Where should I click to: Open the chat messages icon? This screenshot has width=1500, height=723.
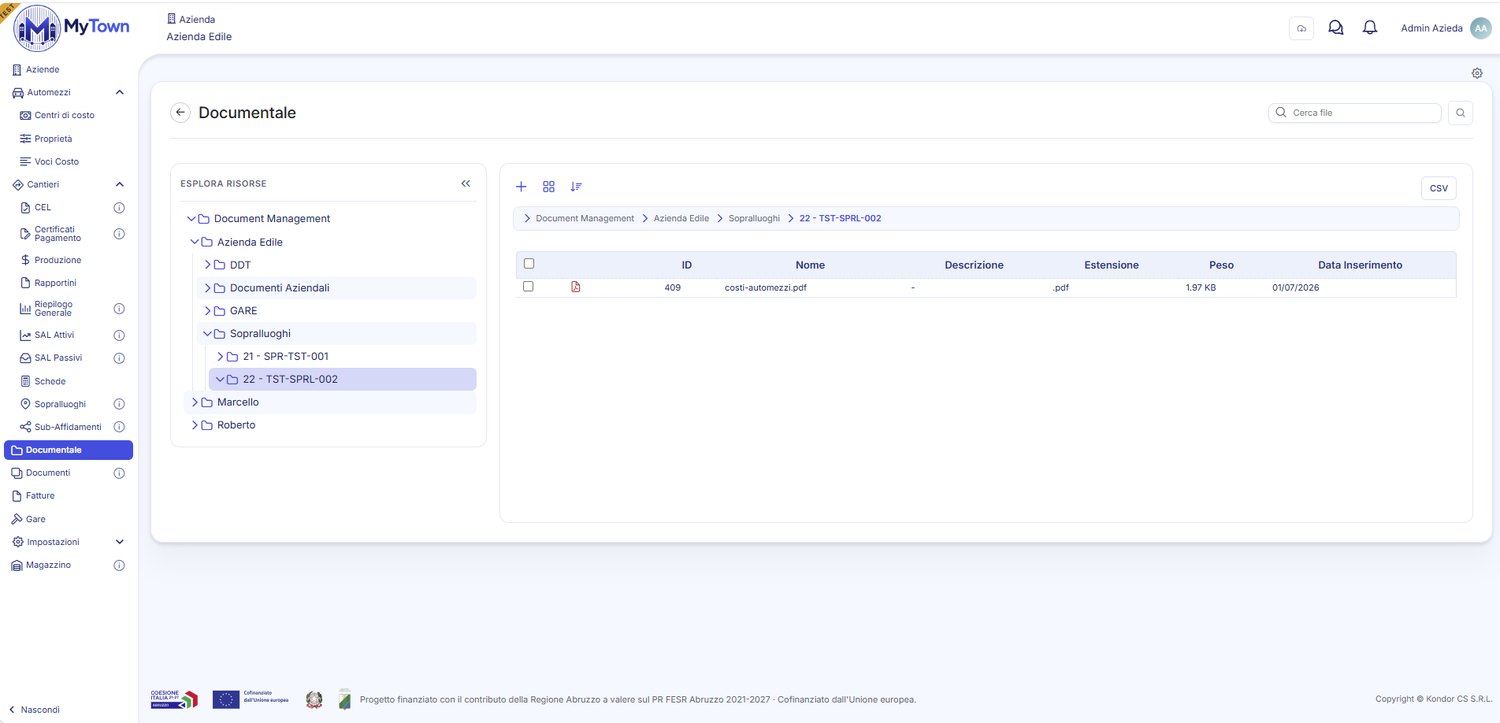click(1335, 28)
